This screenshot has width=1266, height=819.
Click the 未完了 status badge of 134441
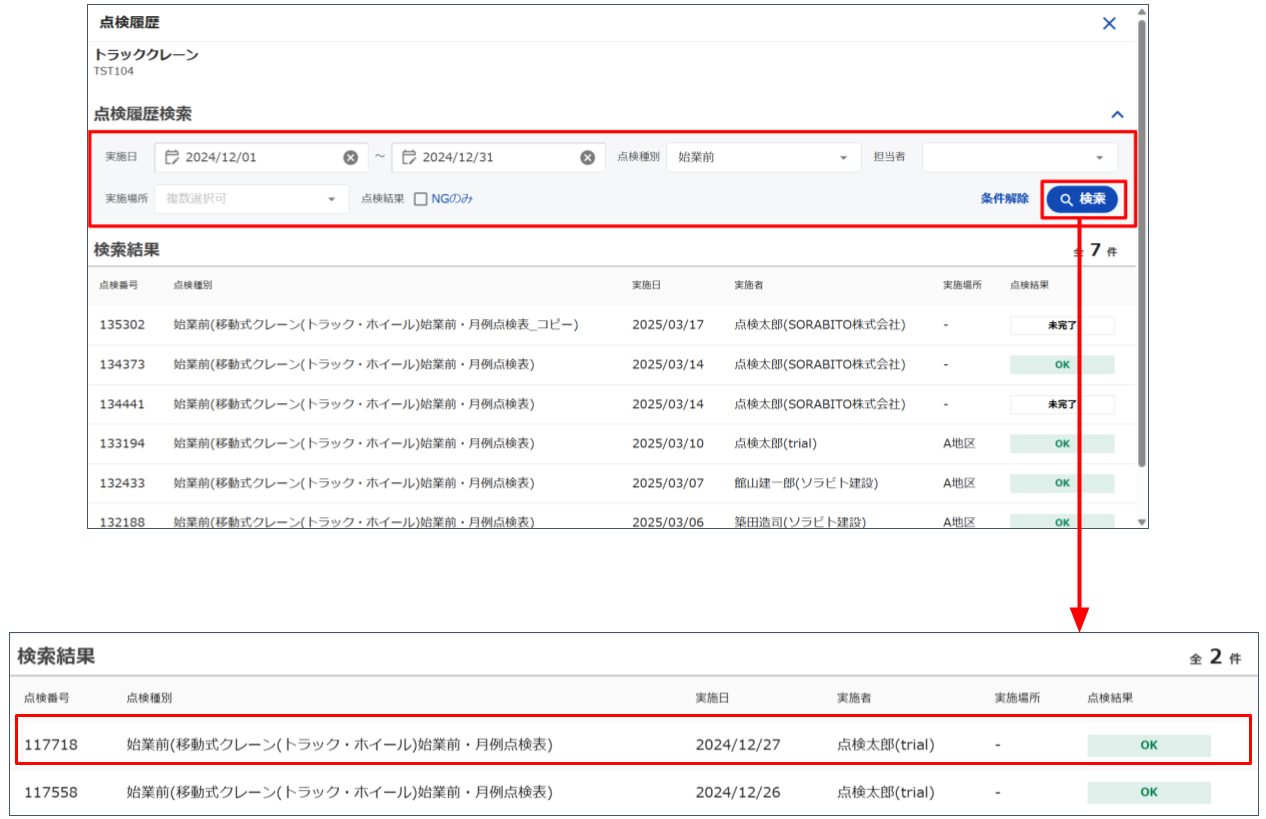1061,404
